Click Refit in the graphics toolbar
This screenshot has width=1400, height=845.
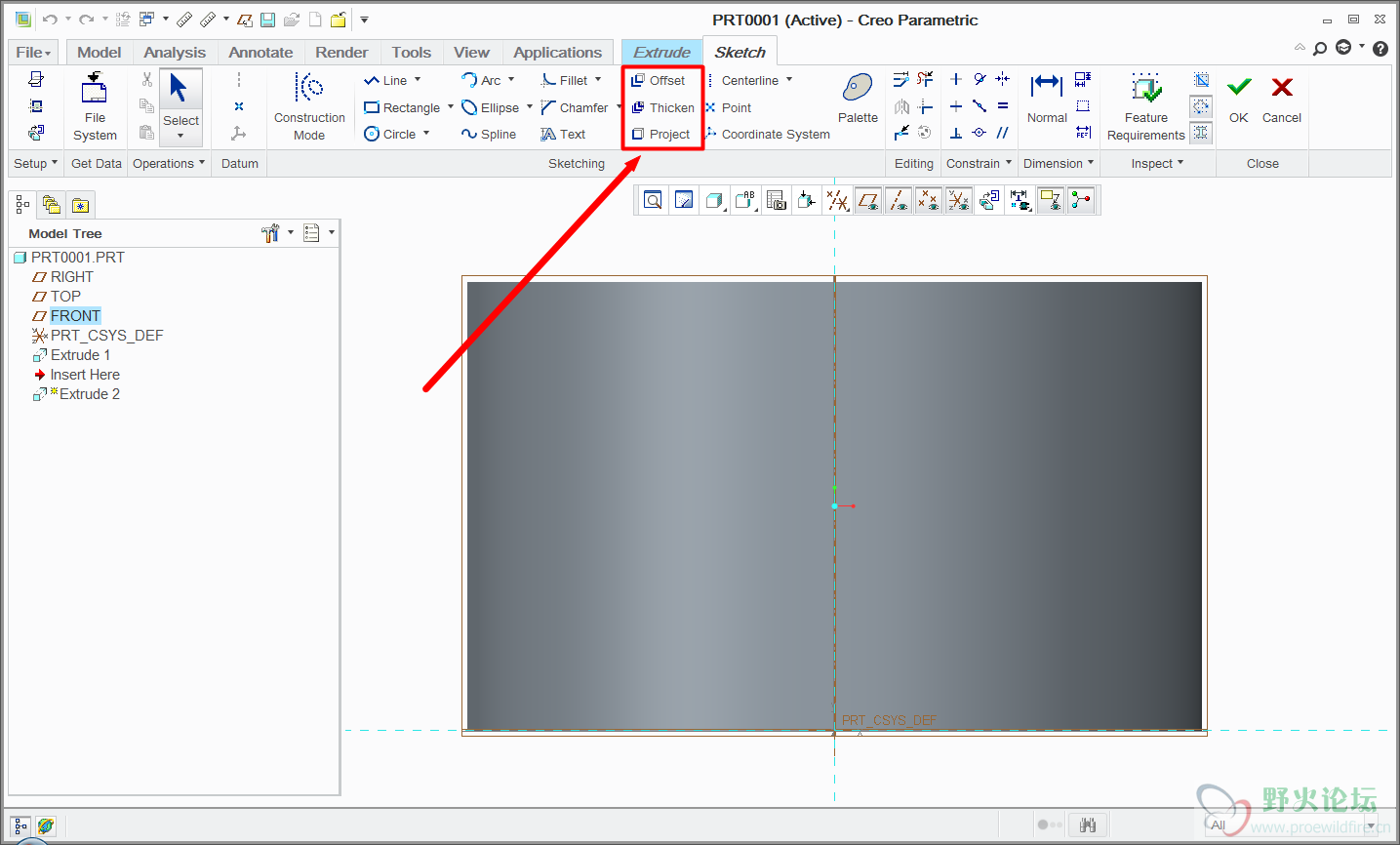point(653,201)
